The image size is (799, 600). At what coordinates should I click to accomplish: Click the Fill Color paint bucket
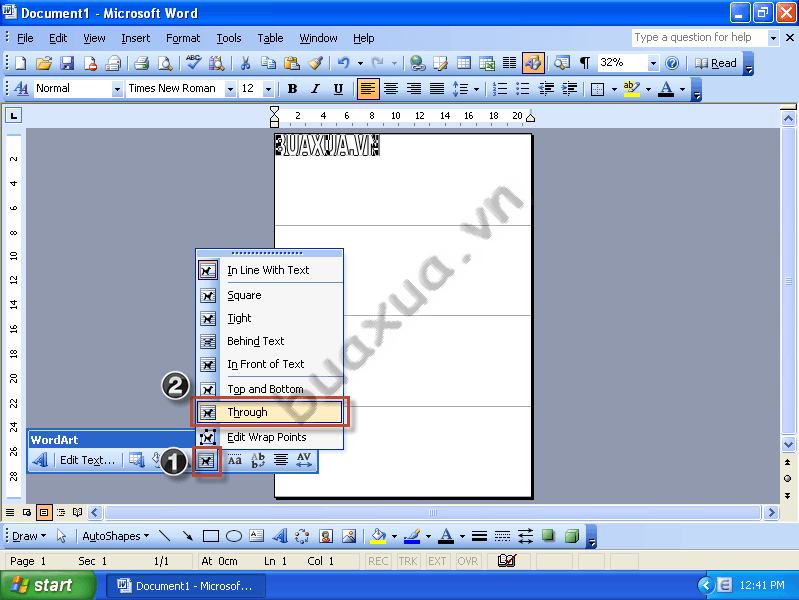pos(378,536)
